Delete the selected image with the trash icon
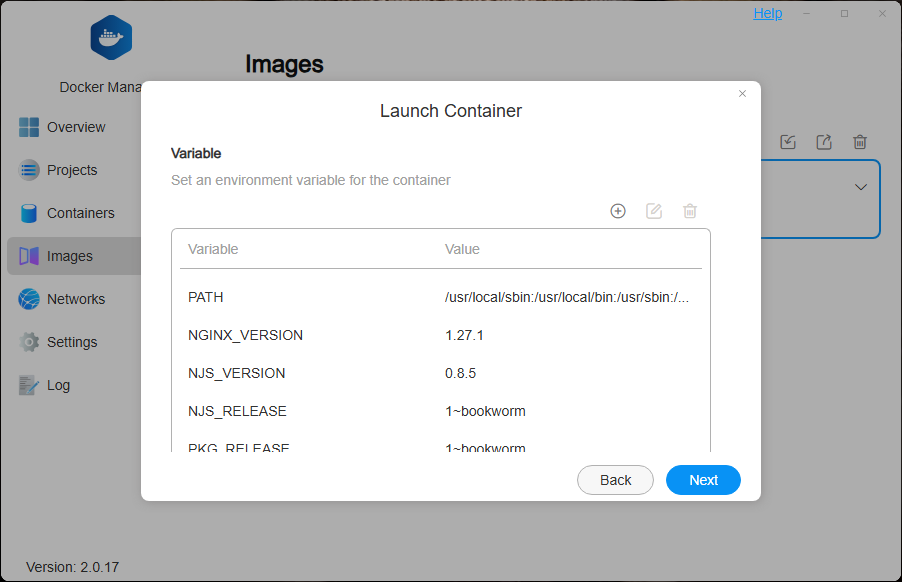Viewport: 902px width, 582px height. tap(860, 142)
